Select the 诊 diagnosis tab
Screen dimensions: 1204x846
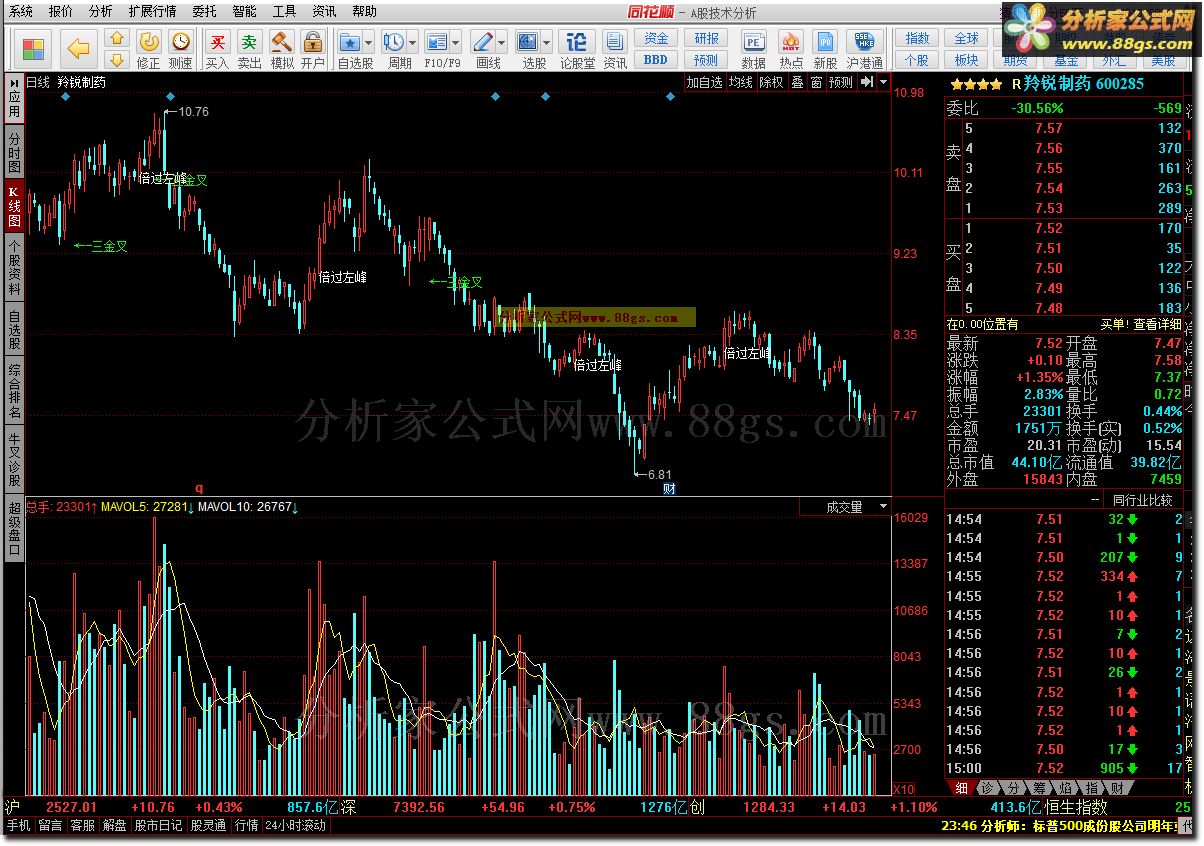(x=987, y=788)
